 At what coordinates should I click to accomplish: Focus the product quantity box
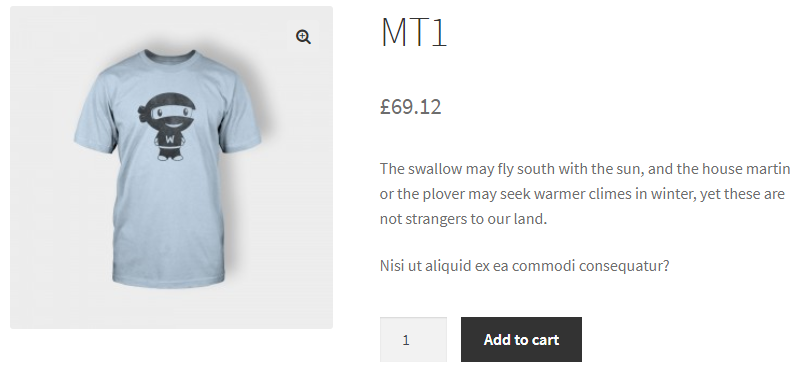[x=413, y=340]
